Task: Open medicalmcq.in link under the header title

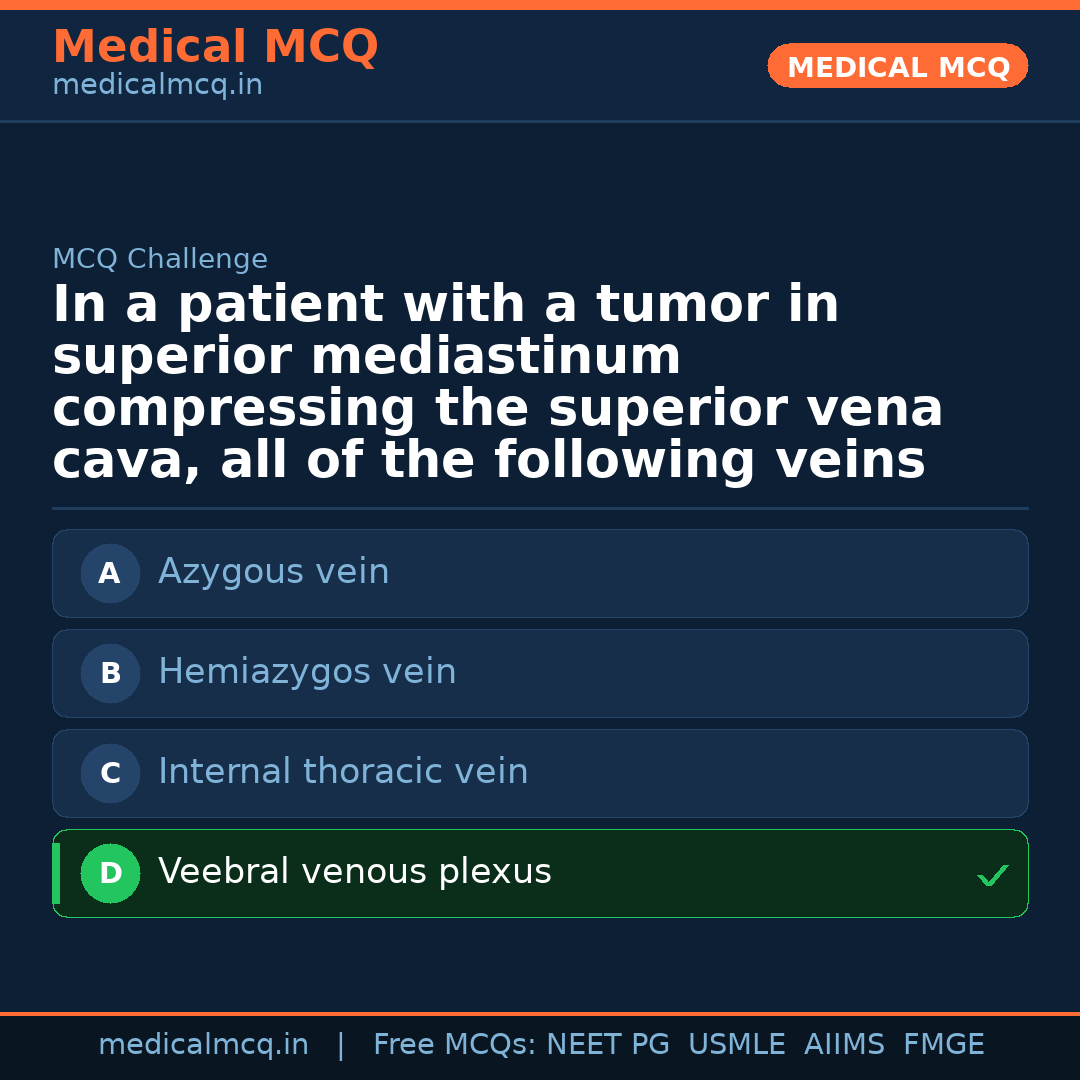Action: (157, 86)
